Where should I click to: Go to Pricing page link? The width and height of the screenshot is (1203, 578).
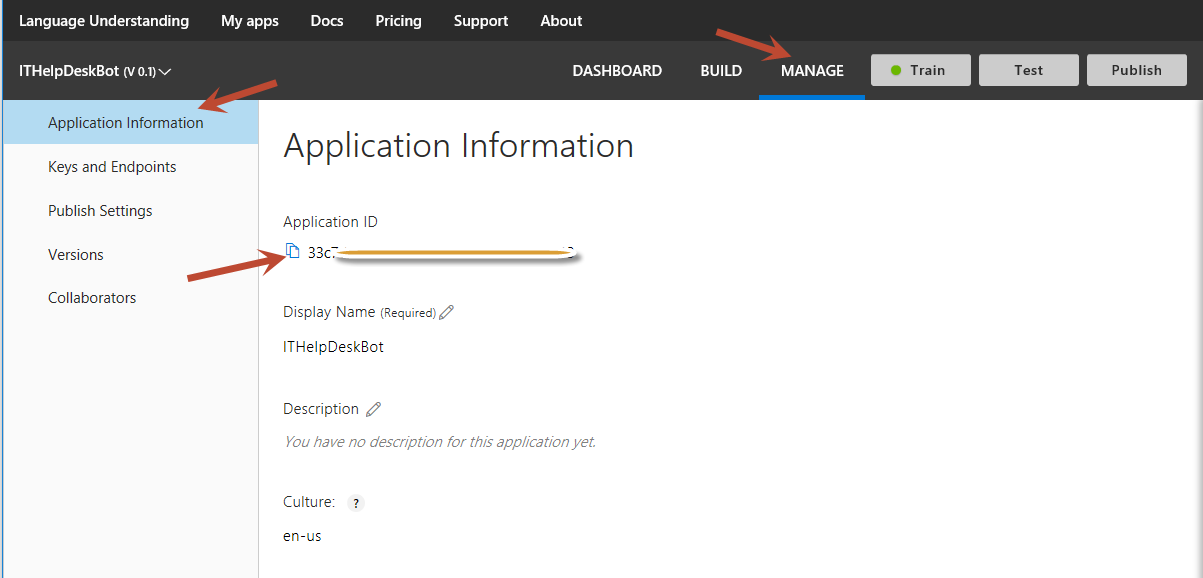(x=399, y=20)
